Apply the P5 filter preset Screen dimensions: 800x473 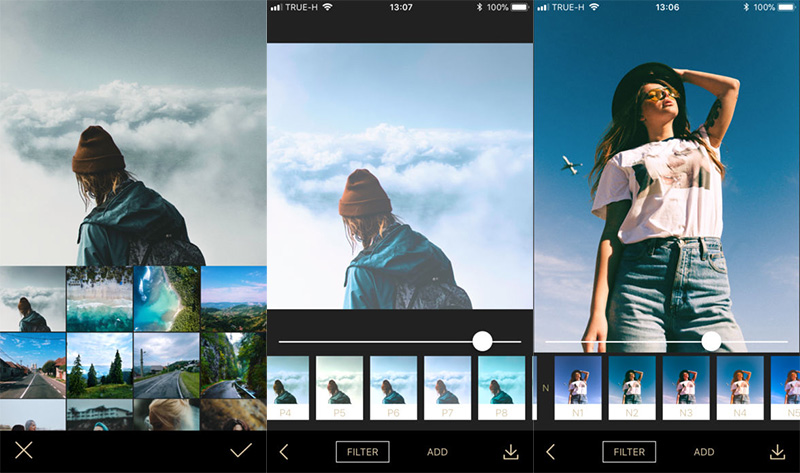point(340,387)
